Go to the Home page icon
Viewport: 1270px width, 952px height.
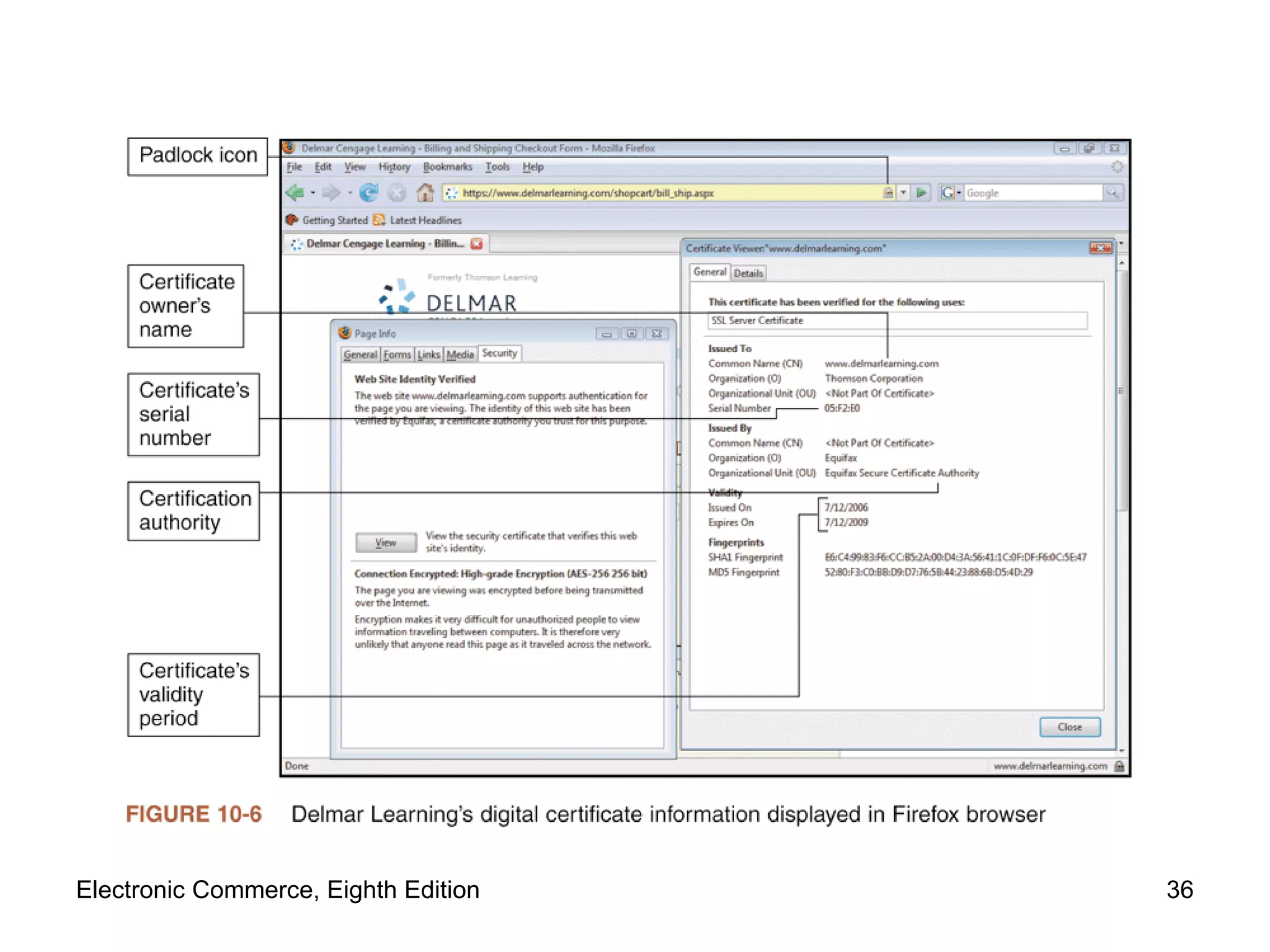(425, 193)
